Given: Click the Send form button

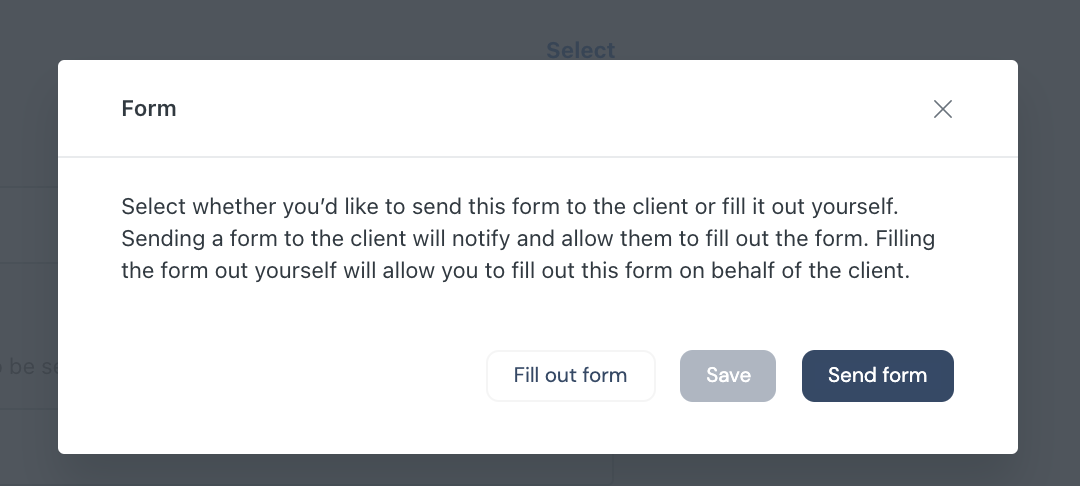Looking at the screenshot, I should tap(878, 376).
